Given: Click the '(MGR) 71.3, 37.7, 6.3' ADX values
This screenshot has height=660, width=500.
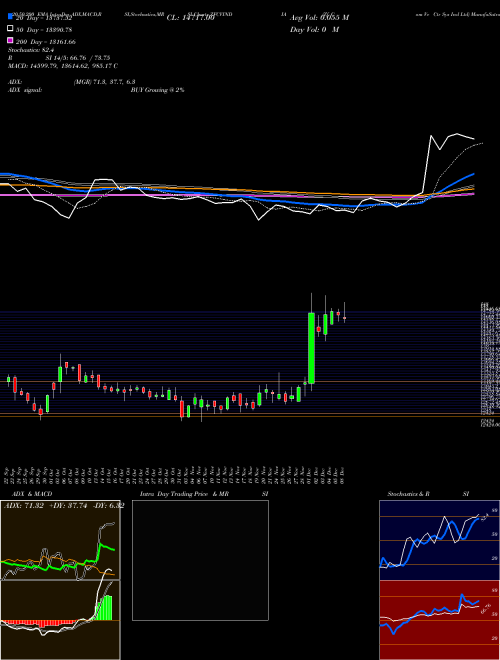Looking at the screenshot, I should (x=104, y=82).
